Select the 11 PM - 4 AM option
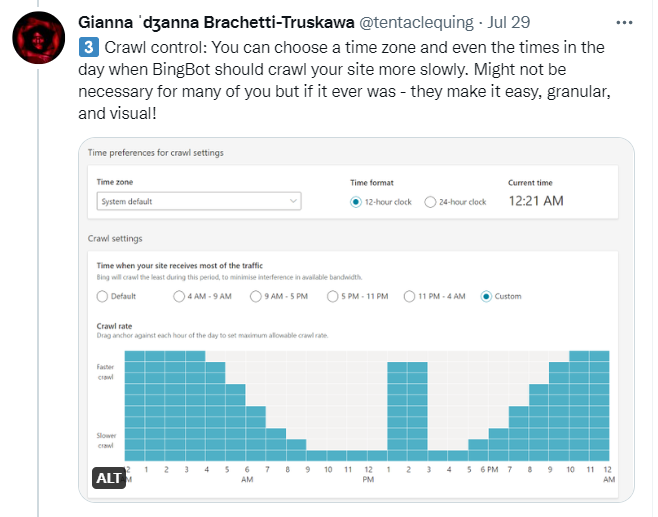 click(409, 296)
